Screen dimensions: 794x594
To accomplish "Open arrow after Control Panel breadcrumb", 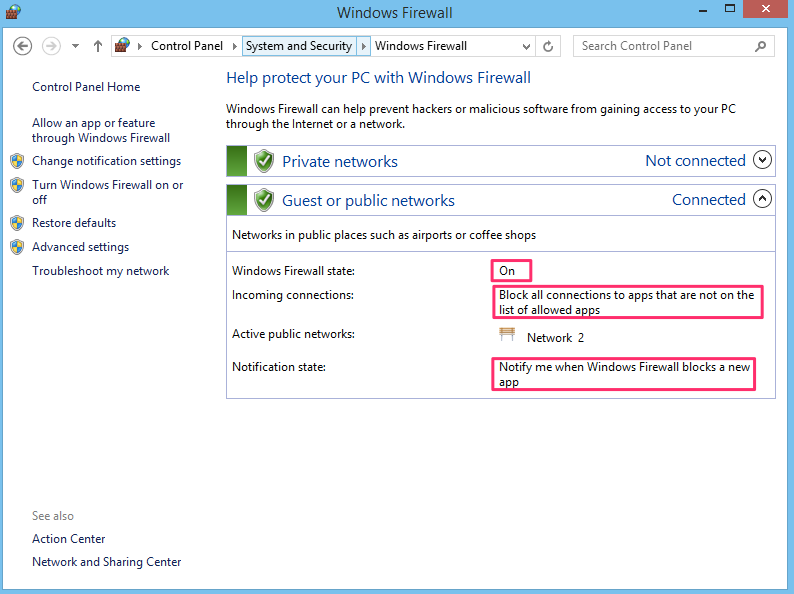I will [234, 46].
